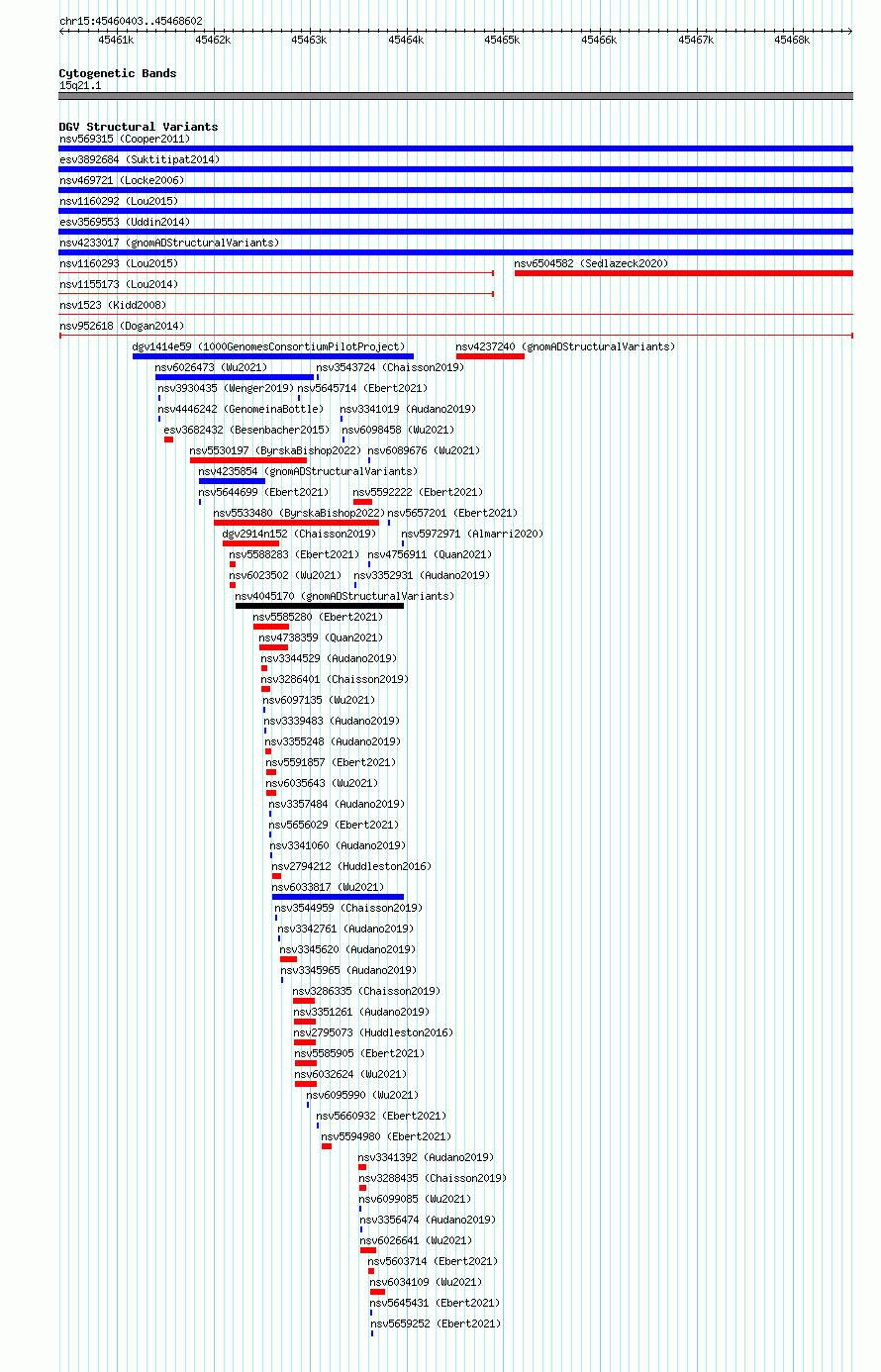
Task: Select nsv3344529 (Audano2019) label
Action: click(x=329, y=659)
